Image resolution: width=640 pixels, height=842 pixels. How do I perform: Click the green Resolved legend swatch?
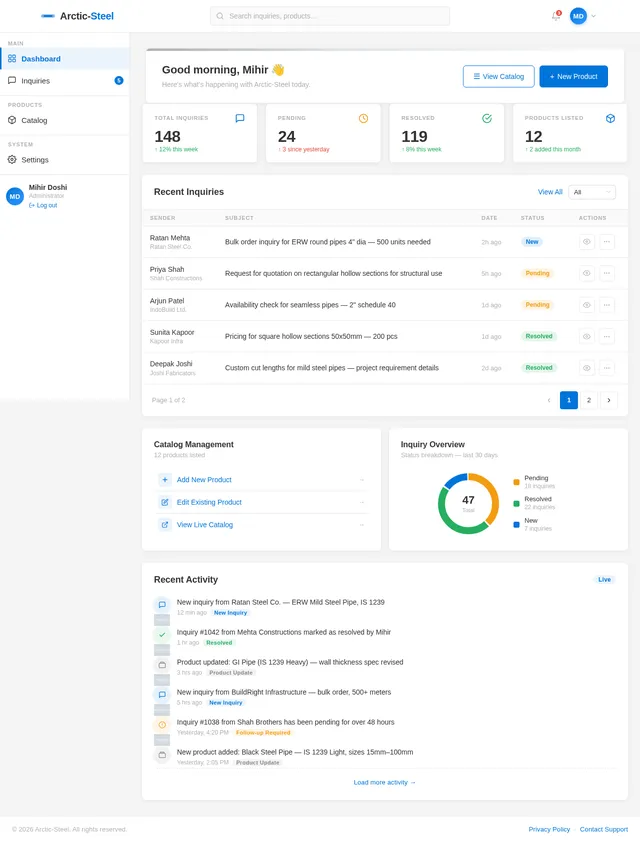tap(517, 504)
